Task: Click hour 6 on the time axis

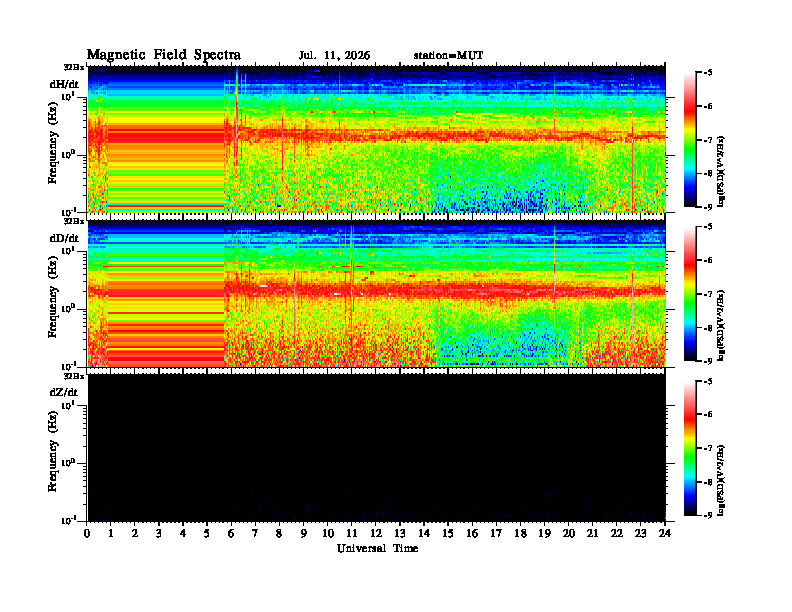Action: (231, 533)
